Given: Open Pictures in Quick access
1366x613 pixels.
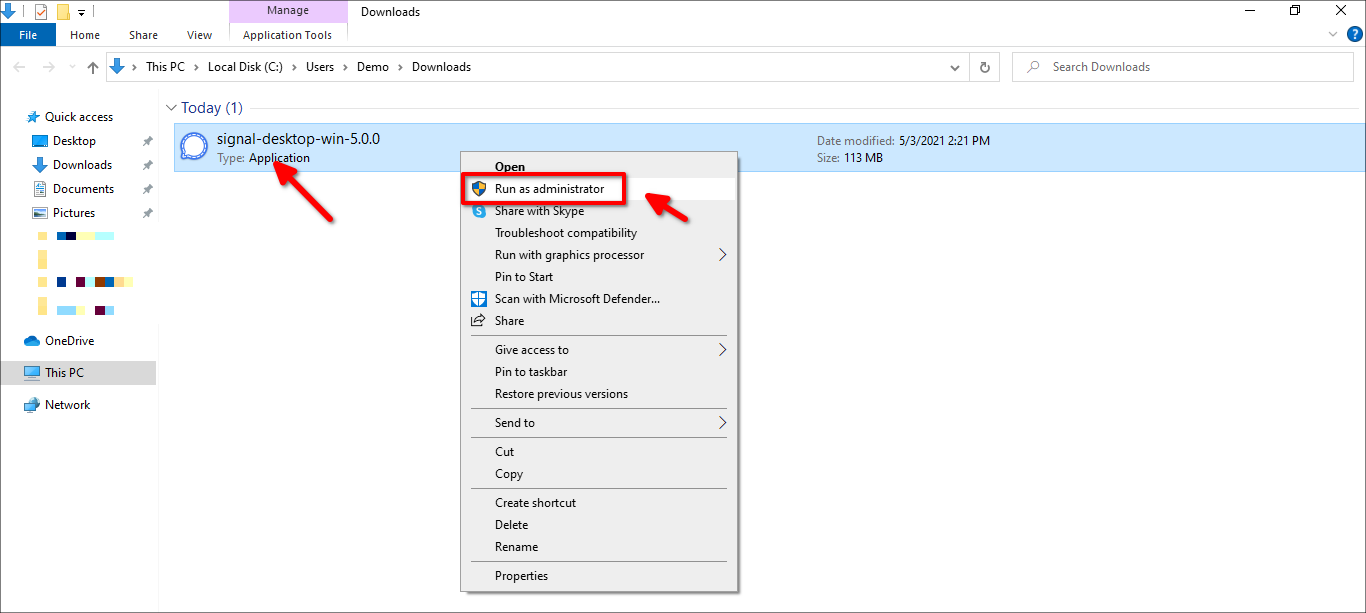Looking at the screenshot, I should pyautogui.click(x=74, y=213).
